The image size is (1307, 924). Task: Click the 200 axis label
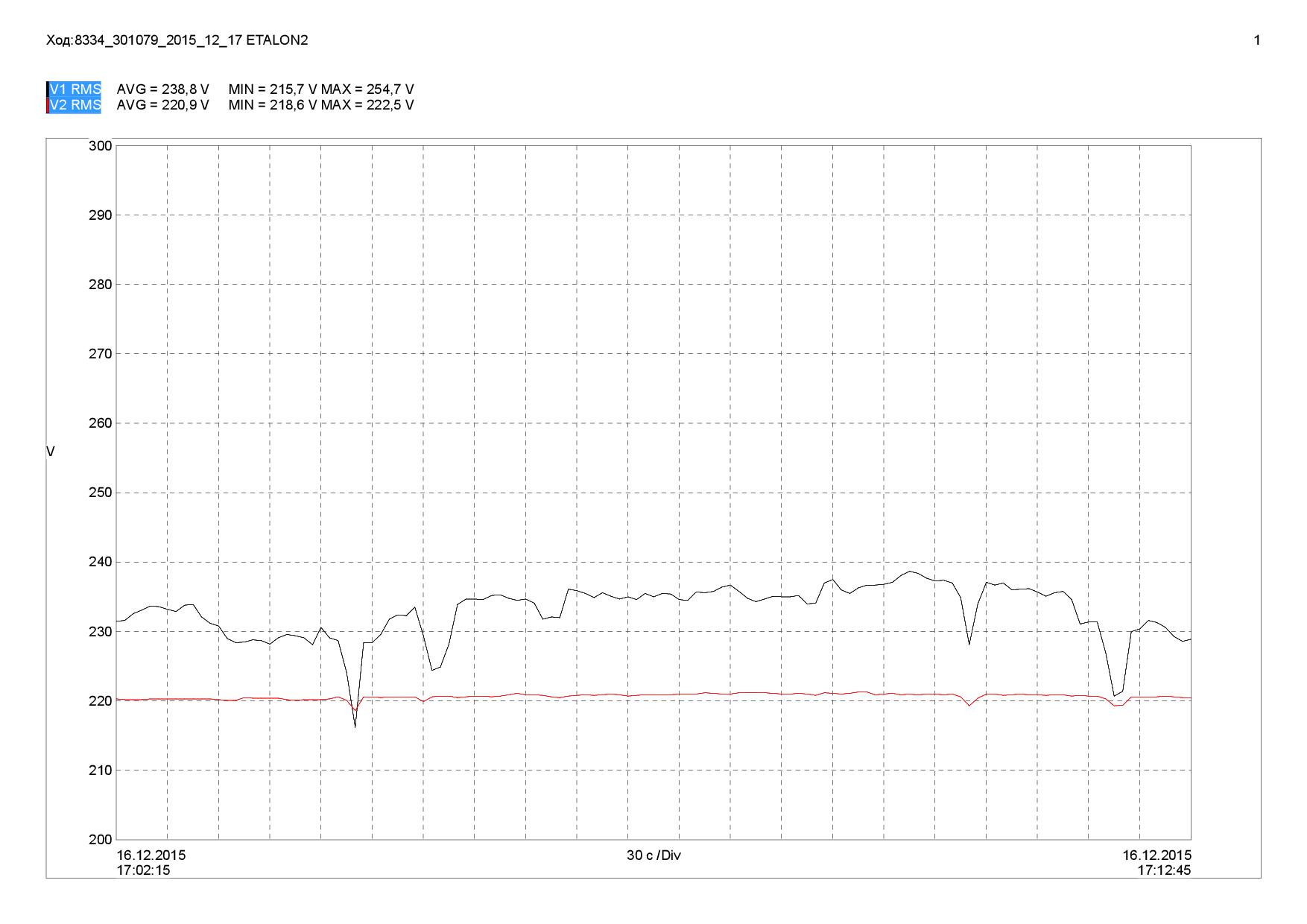[x=101, y=839]
